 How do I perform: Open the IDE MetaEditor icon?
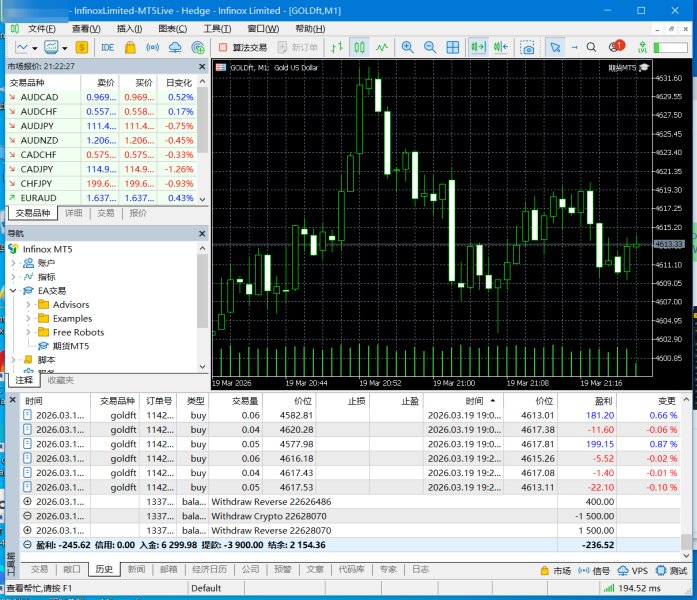107,47
